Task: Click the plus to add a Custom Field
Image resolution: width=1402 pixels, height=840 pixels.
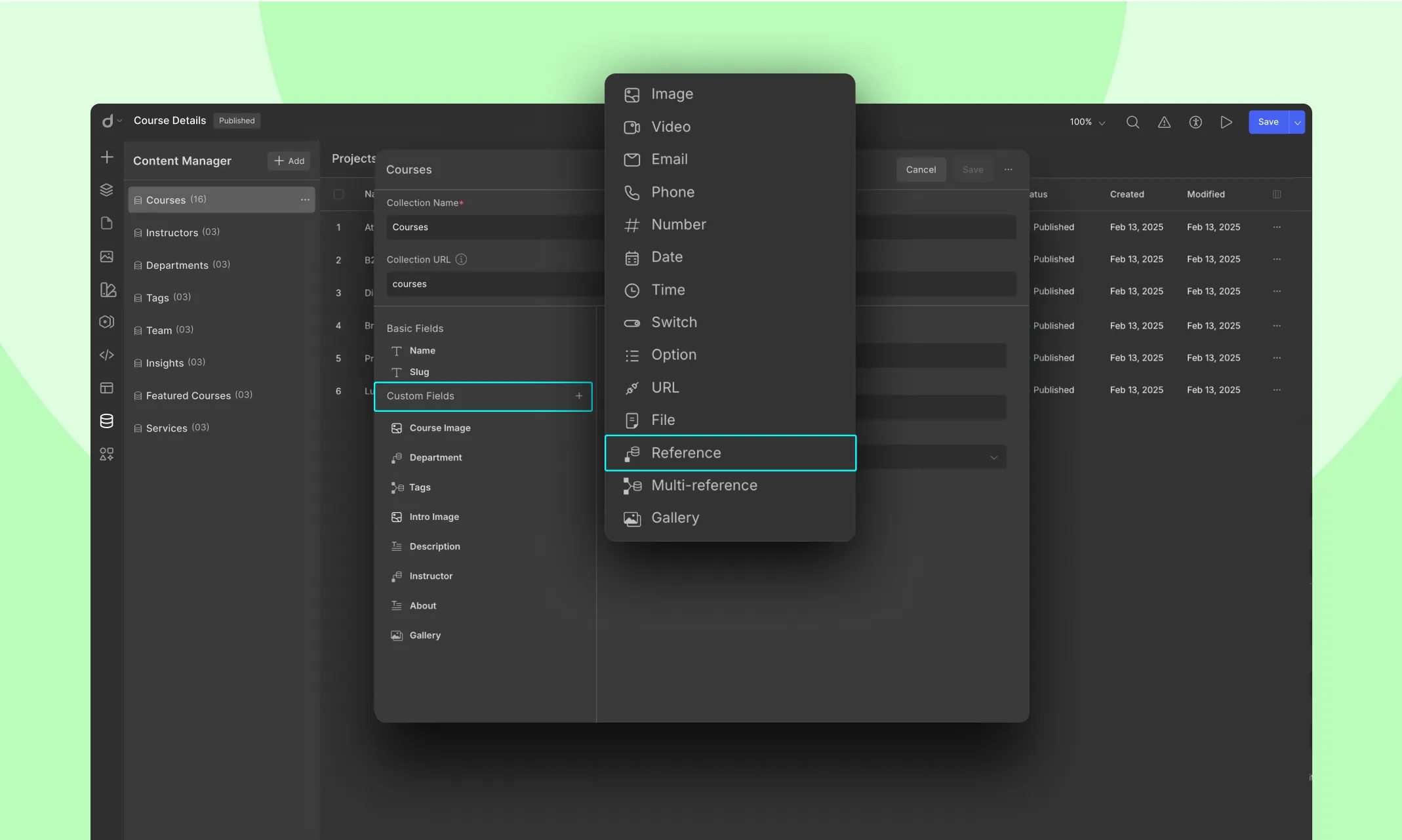Action: coord(579,396)
